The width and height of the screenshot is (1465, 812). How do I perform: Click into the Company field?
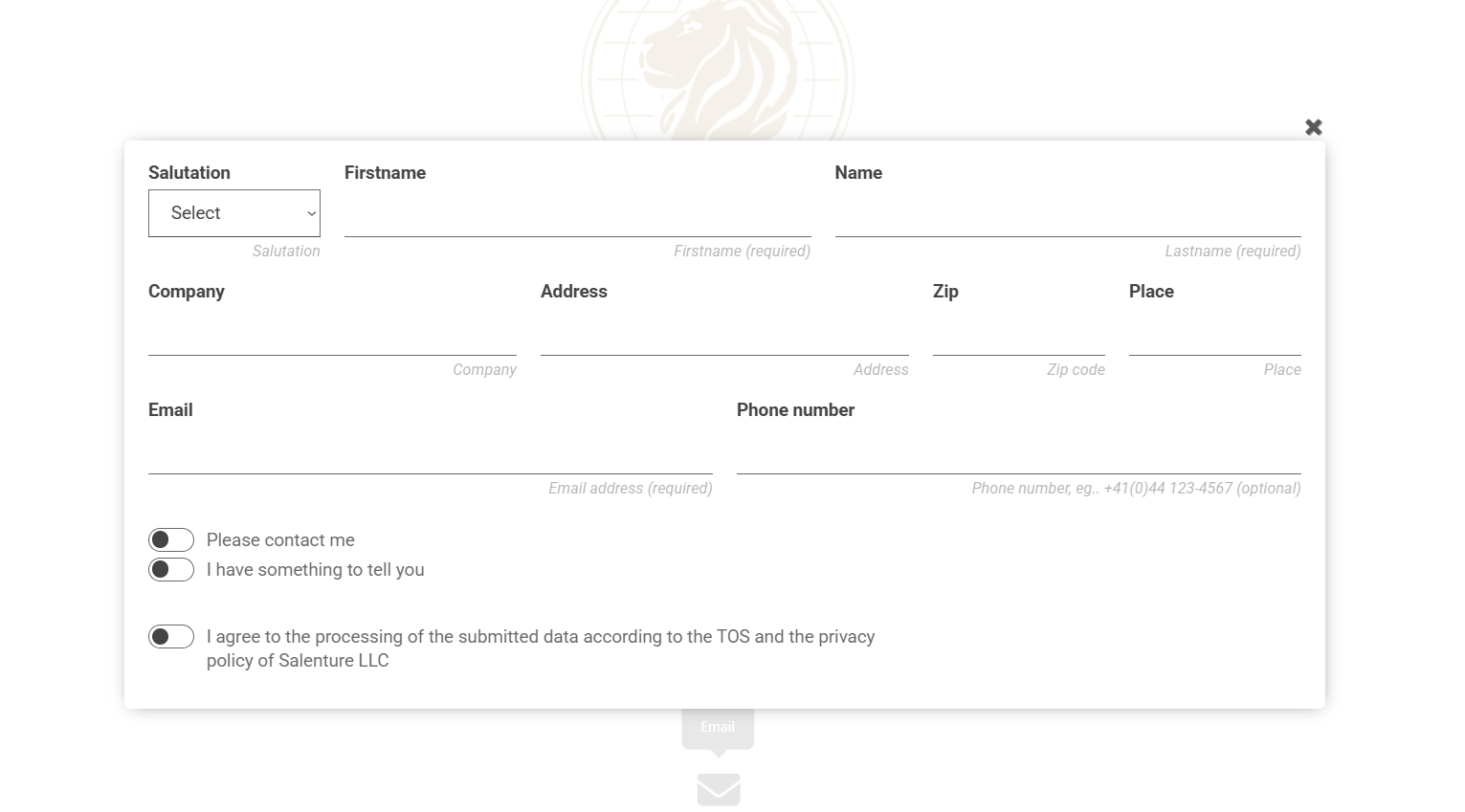tap(332, 332)
